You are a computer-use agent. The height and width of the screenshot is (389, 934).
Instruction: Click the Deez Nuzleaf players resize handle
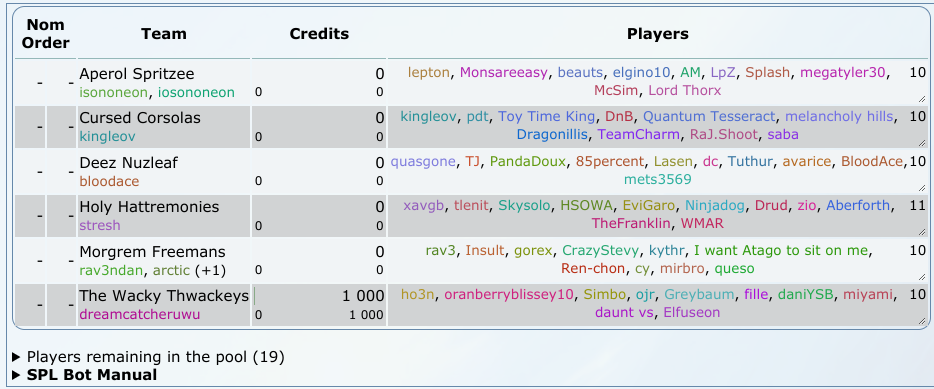(x=921, y=188)
